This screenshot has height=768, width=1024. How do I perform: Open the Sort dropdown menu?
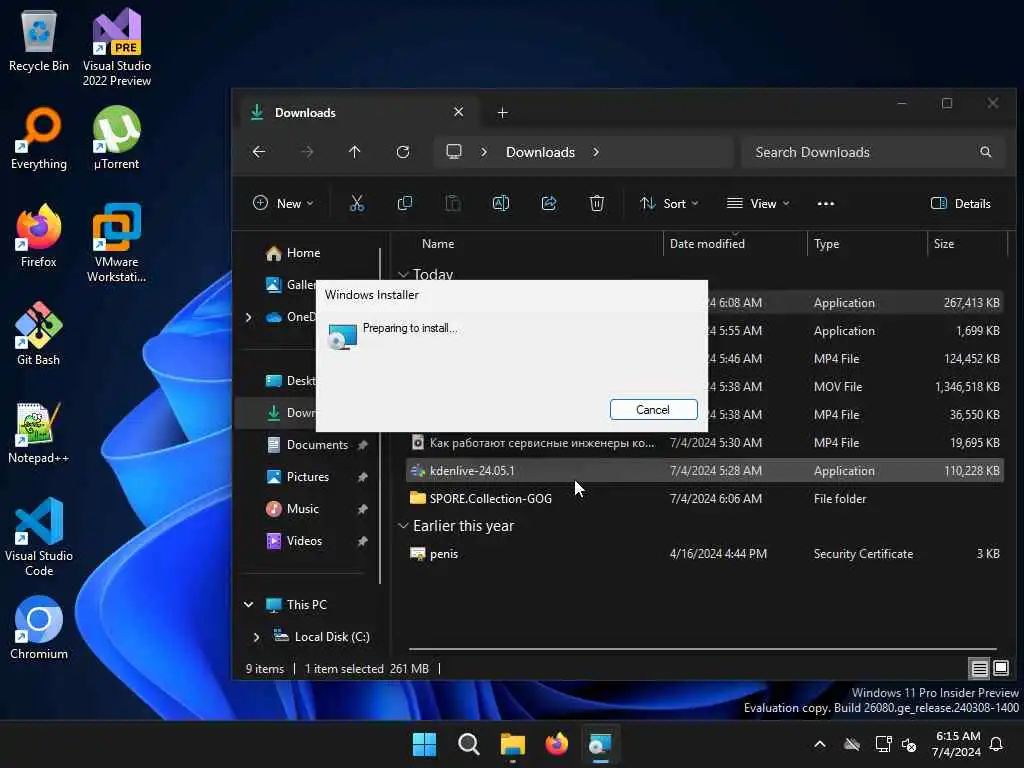pos(669,204)
